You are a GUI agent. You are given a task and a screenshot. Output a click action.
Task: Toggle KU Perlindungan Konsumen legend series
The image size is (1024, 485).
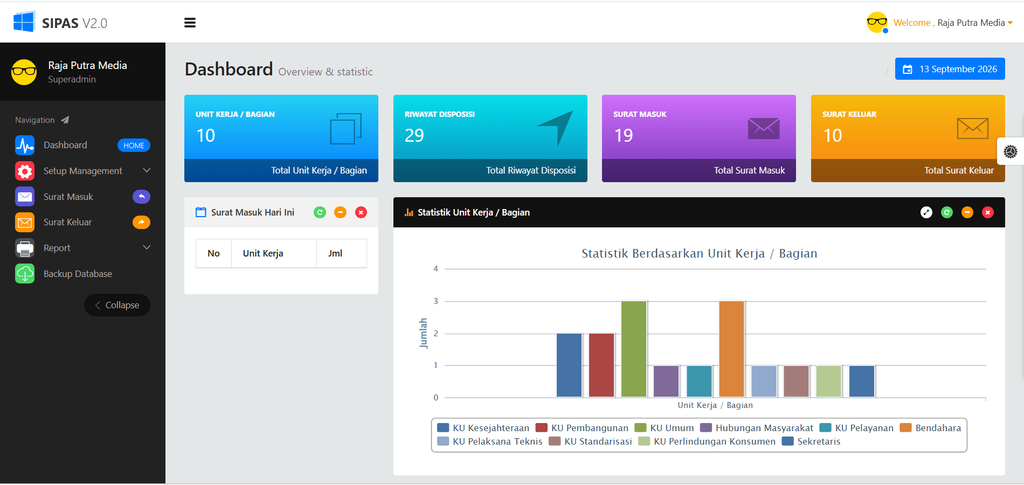pos(707,442)
